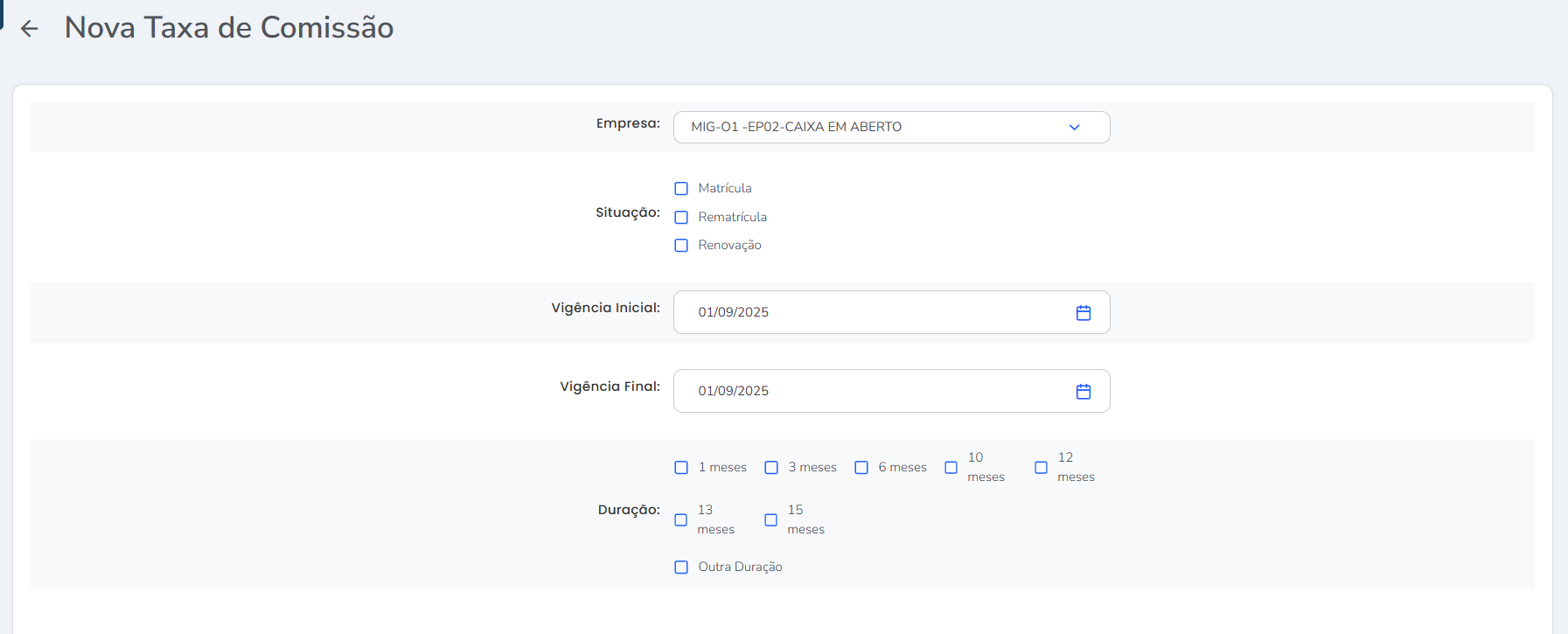Click the back arrow beside Nova Taxa de Comissão

pos(30,29)
